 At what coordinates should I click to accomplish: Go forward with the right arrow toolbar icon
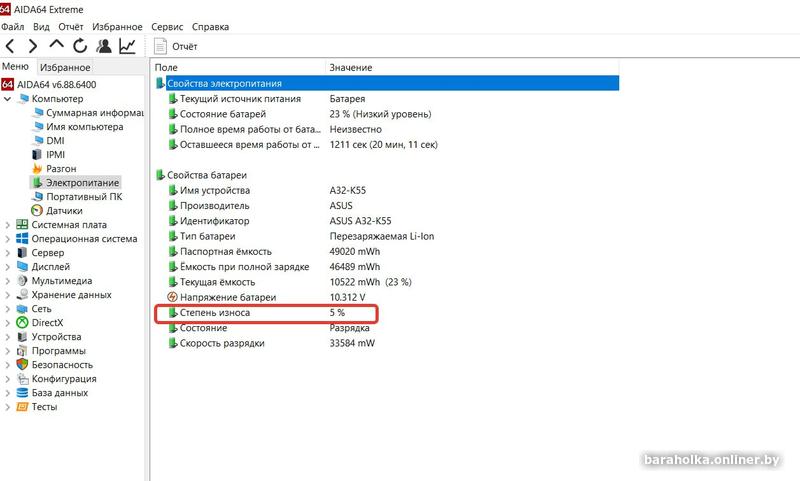33,46
